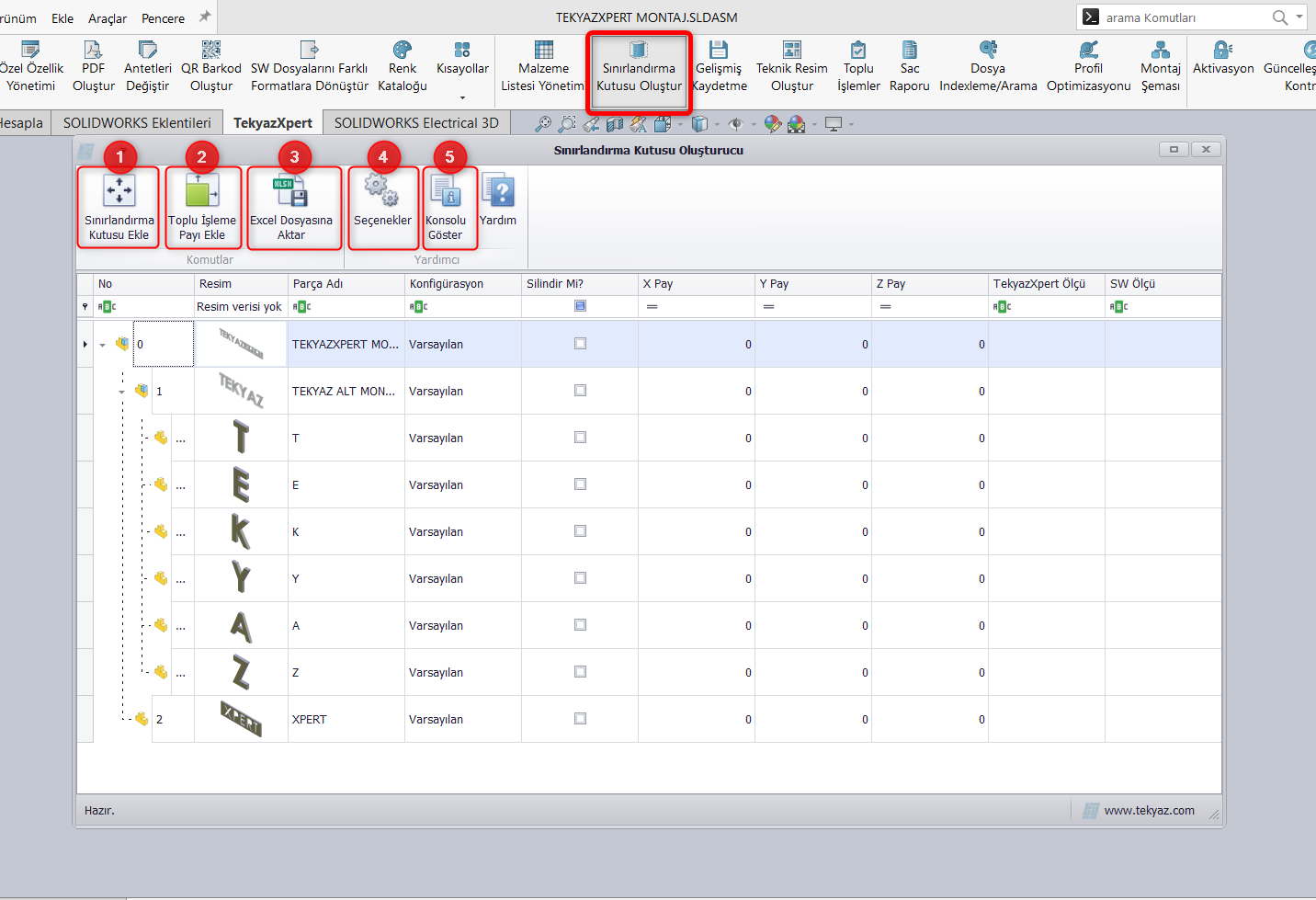Check Silindir Mi box for part Y
Image resolution: width=1316 pixels, height=900 pixels.
tap(580, 578)
